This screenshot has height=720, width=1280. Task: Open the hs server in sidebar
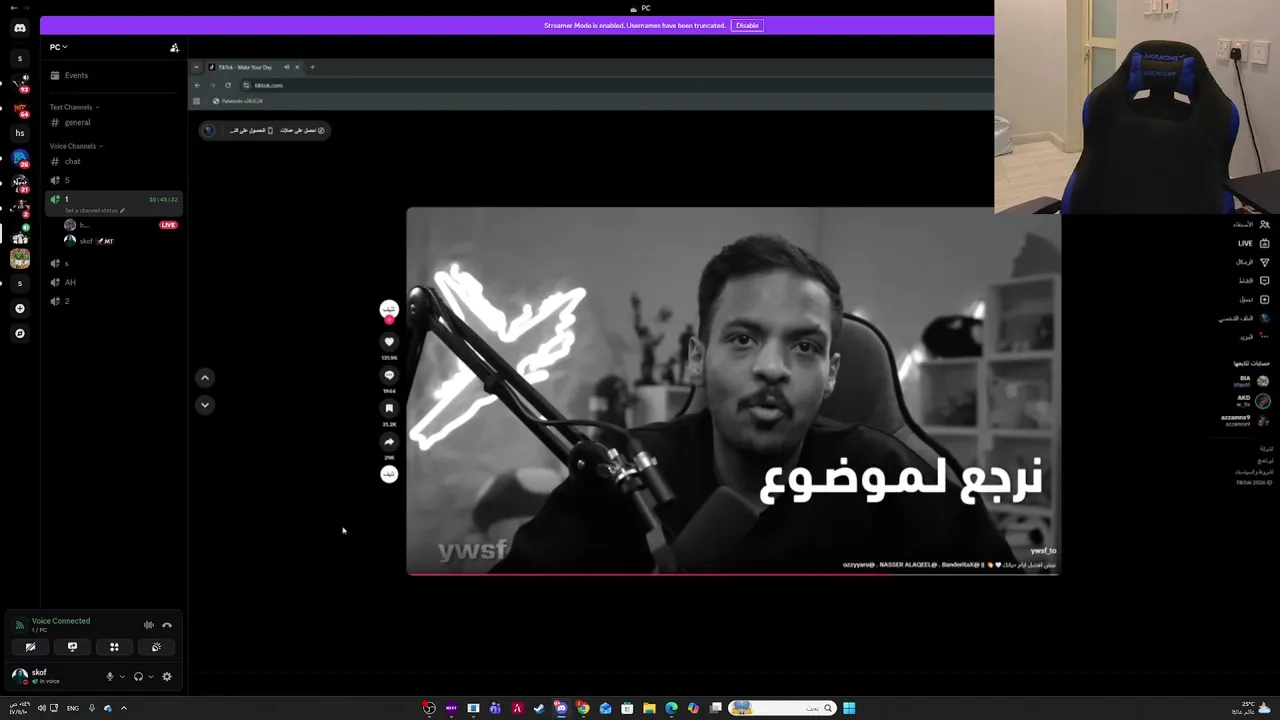tap(19, 133)
